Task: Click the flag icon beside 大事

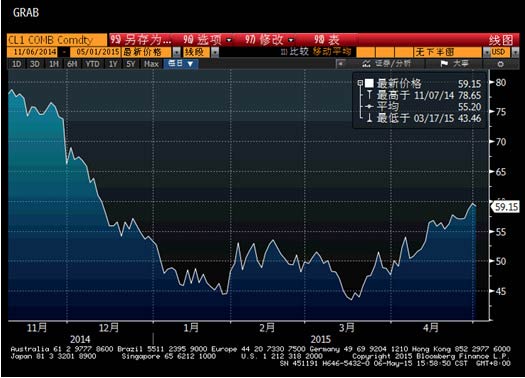Action: [444, 64]
